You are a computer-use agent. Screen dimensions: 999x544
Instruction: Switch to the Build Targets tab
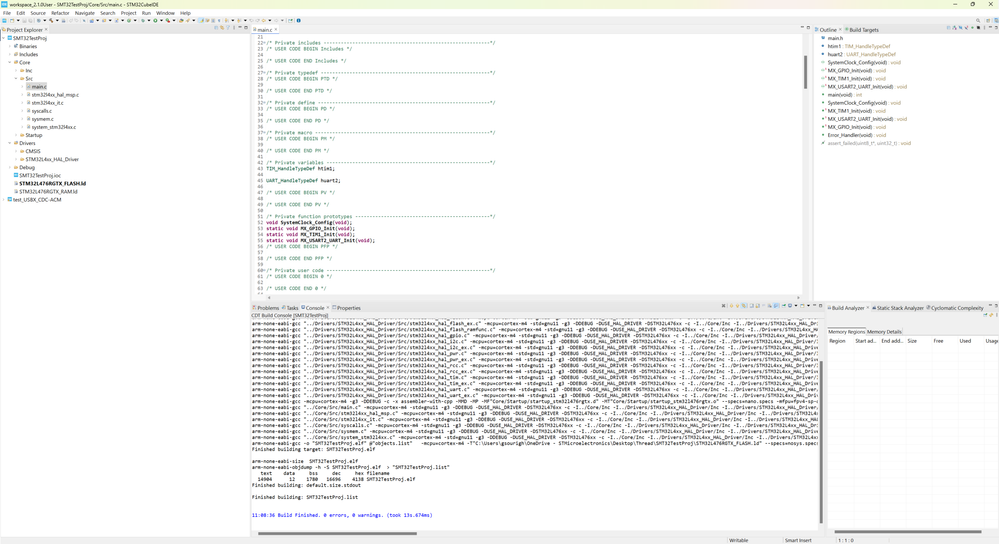tap(863, 30)
